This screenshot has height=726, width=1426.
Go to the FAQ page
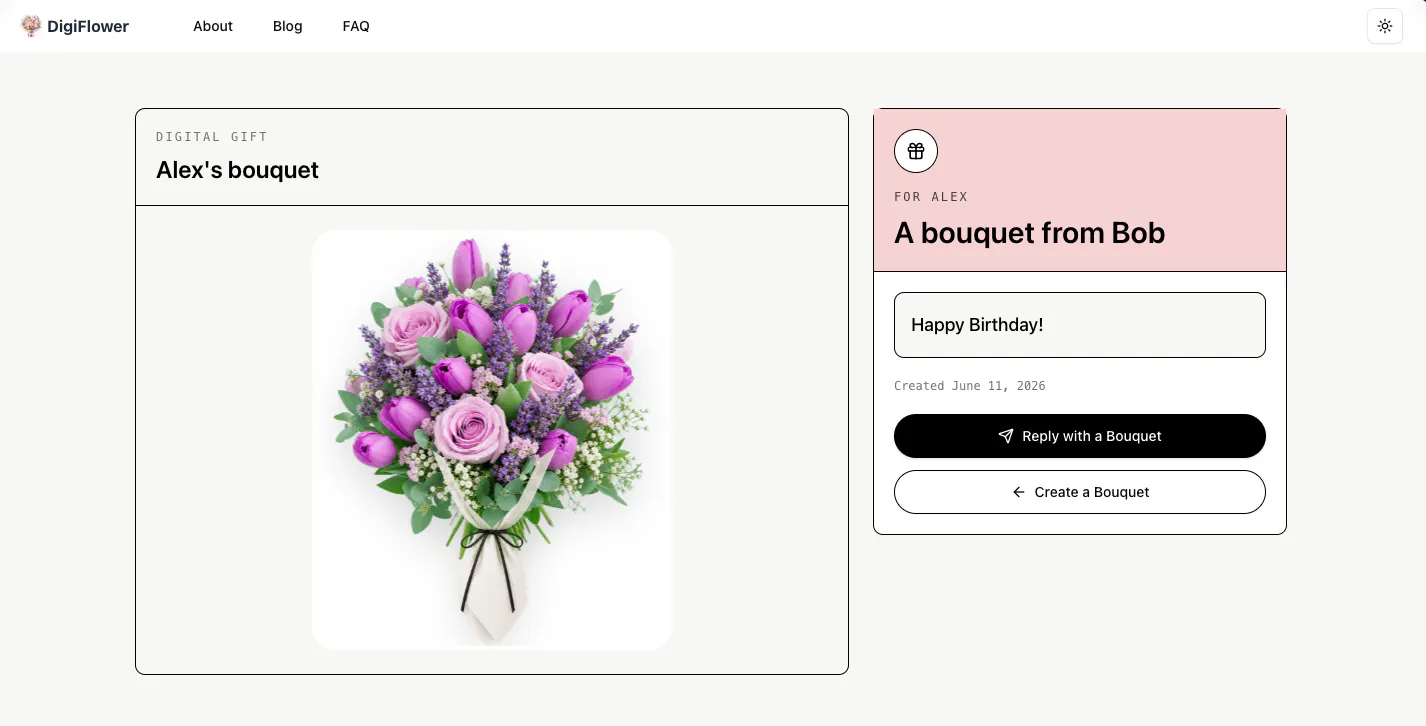(356, 26)
